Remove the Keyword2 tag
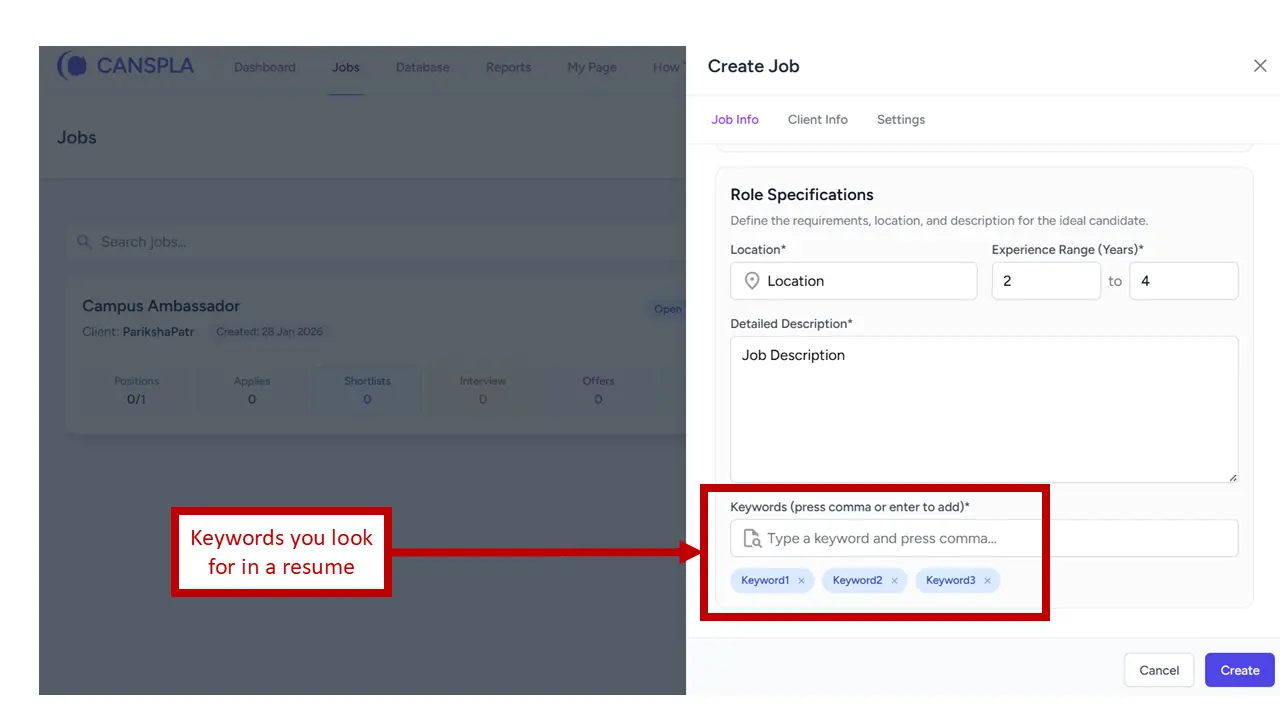Screen dimensions: 1280x720 pyautogui.click(x=894, y=581)
